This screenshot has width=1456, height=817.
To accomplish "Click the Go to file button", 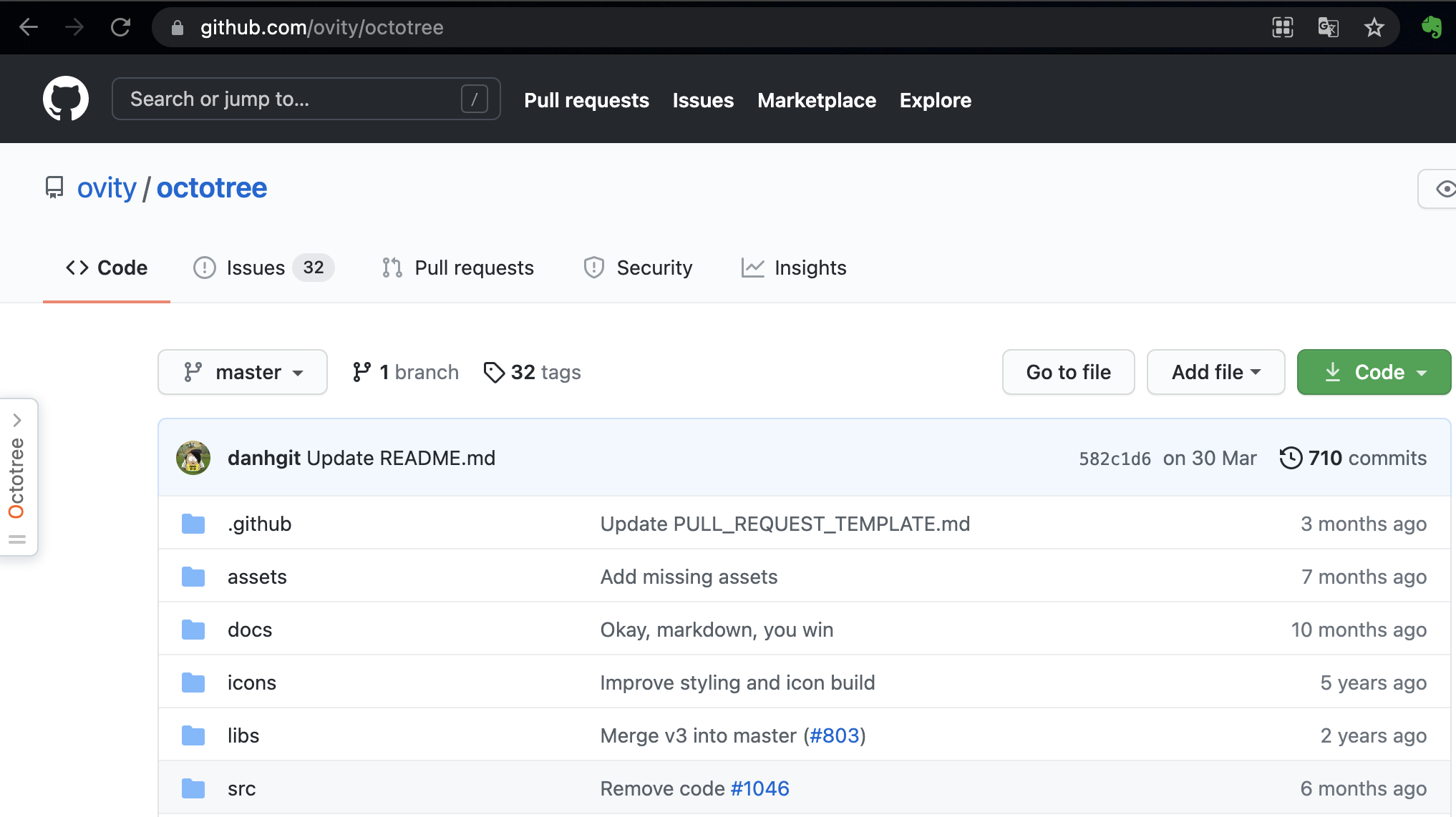I will pyautogui.click(x=1068, y=372).
